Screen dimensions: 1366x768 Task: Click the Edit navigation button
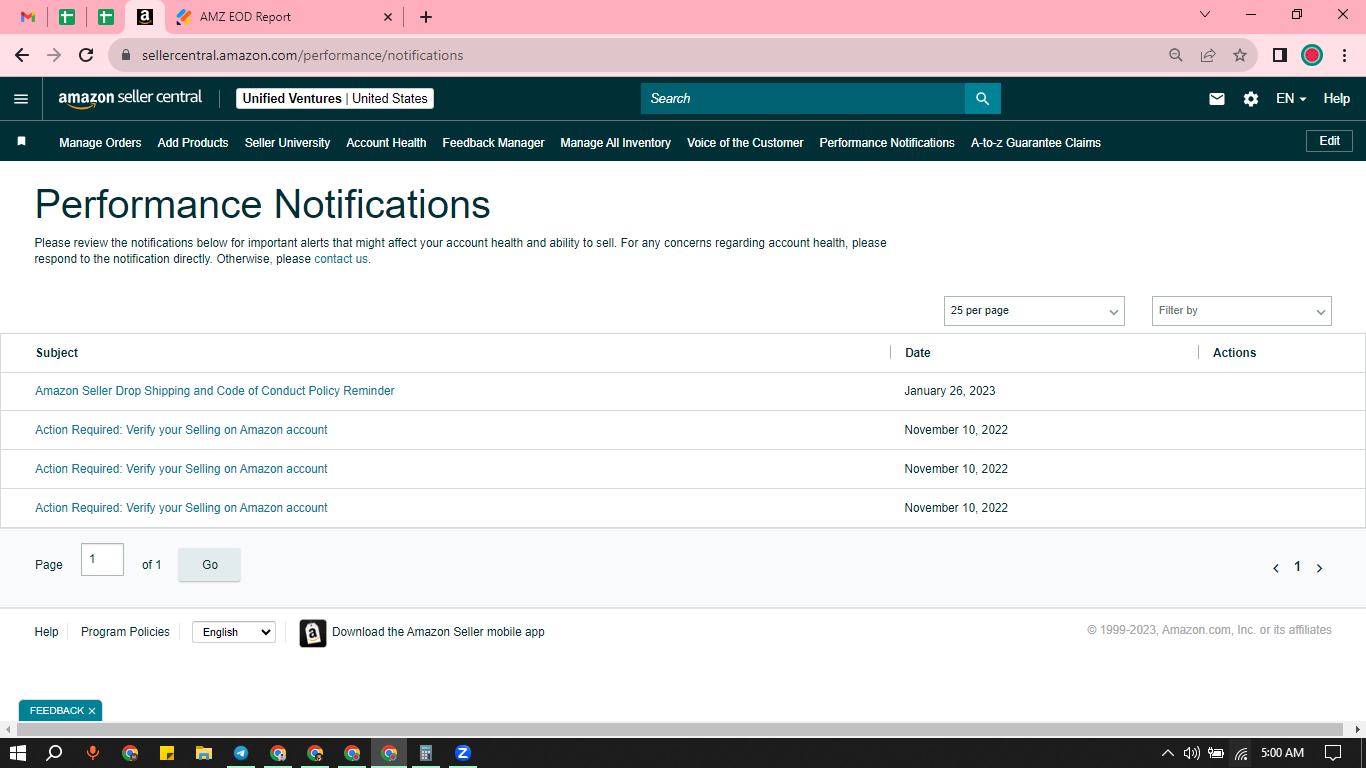click(x=1329, y=141)
